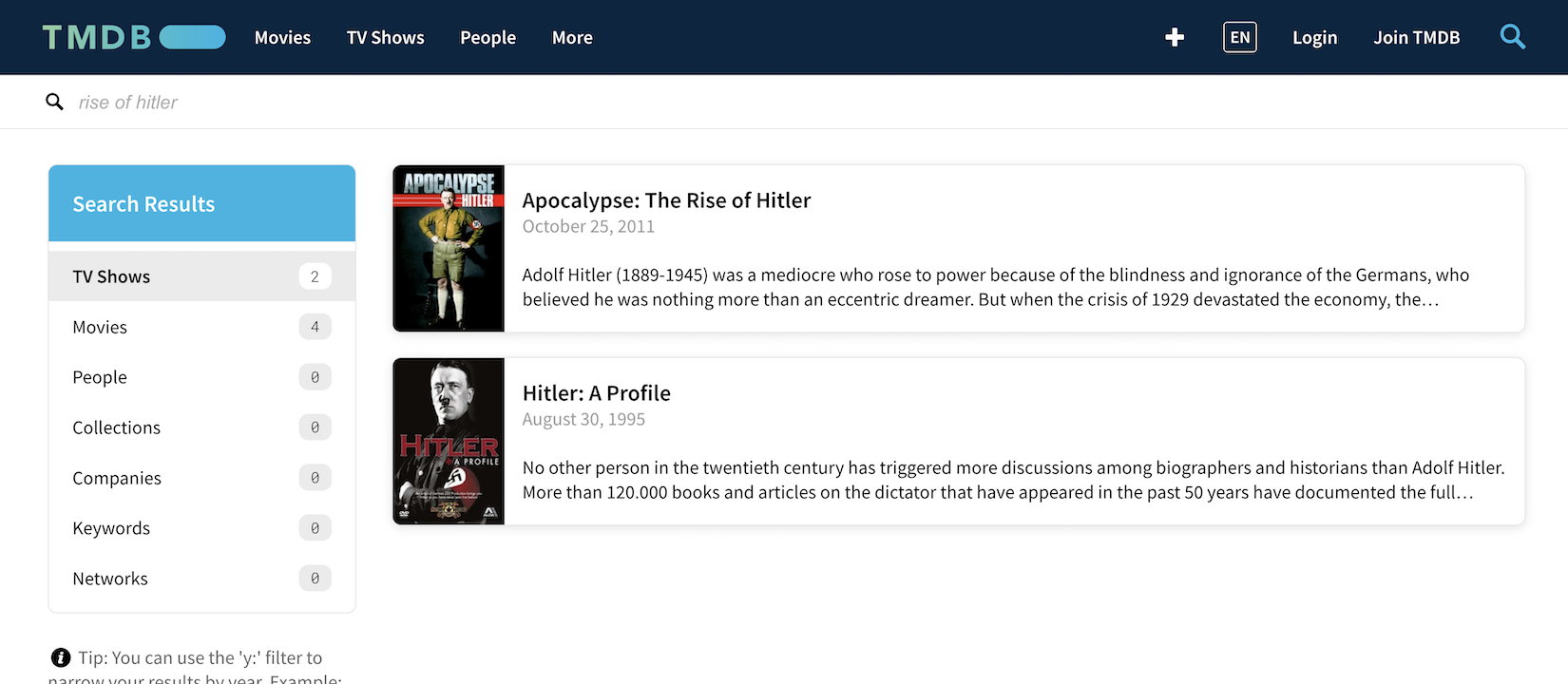Screen dimensions: 1568x684
Task: Open the More menu
Action: (x=572, y=37)
